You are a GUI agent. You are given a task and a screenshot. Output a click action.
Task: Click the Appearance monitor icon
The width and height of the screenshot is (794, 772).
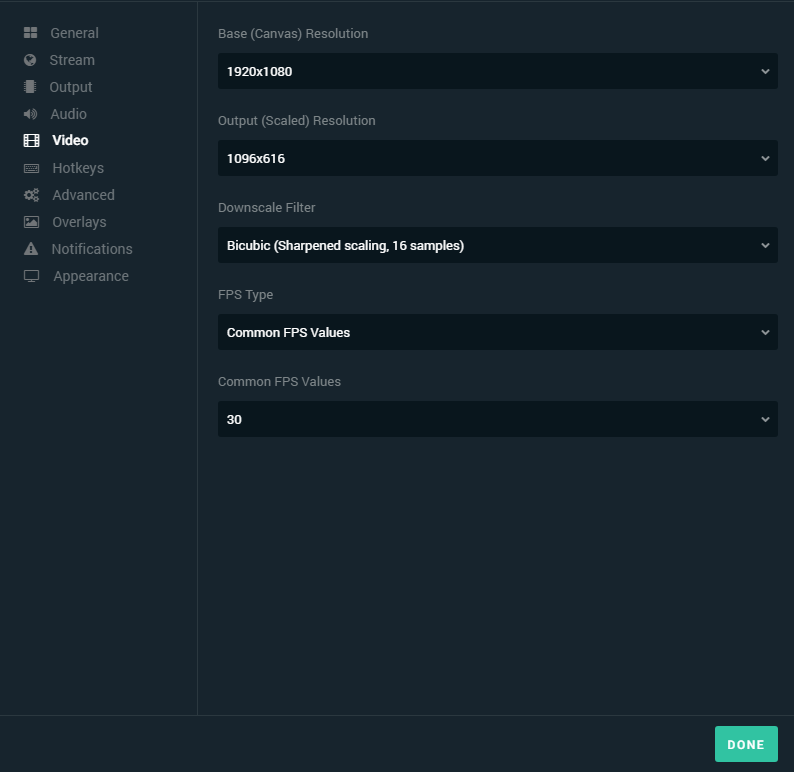click(x=31, y=276)
